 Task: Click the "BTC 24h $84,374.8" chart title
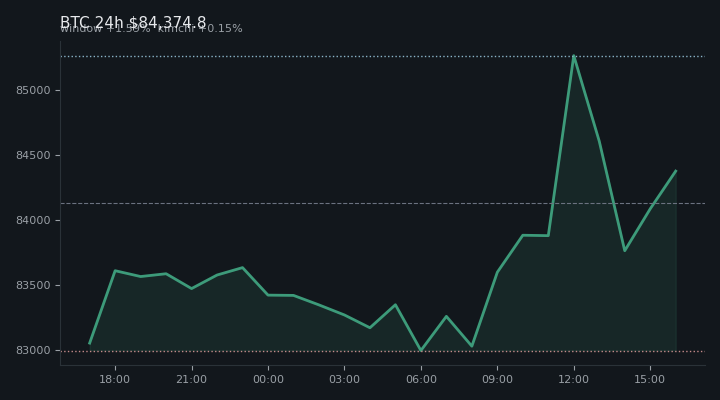click(133, 22)
